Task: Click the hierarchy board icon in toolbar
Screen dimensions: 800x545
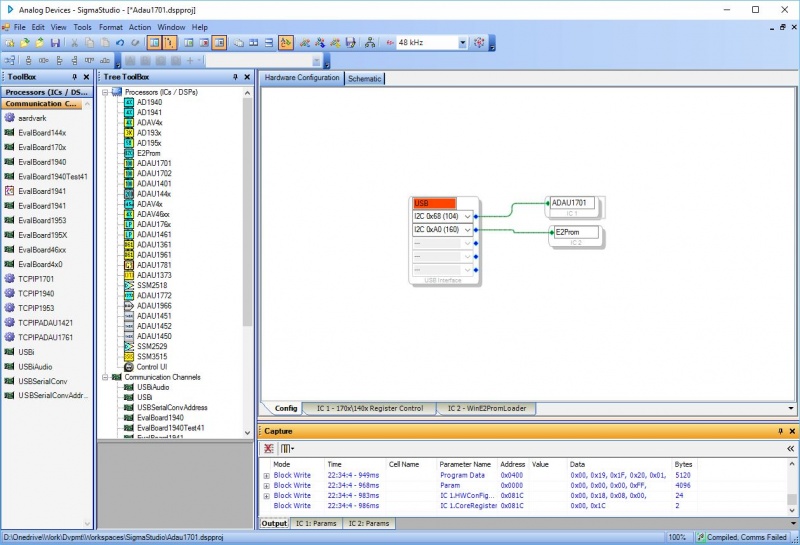Action: click(x=370, y=43)
